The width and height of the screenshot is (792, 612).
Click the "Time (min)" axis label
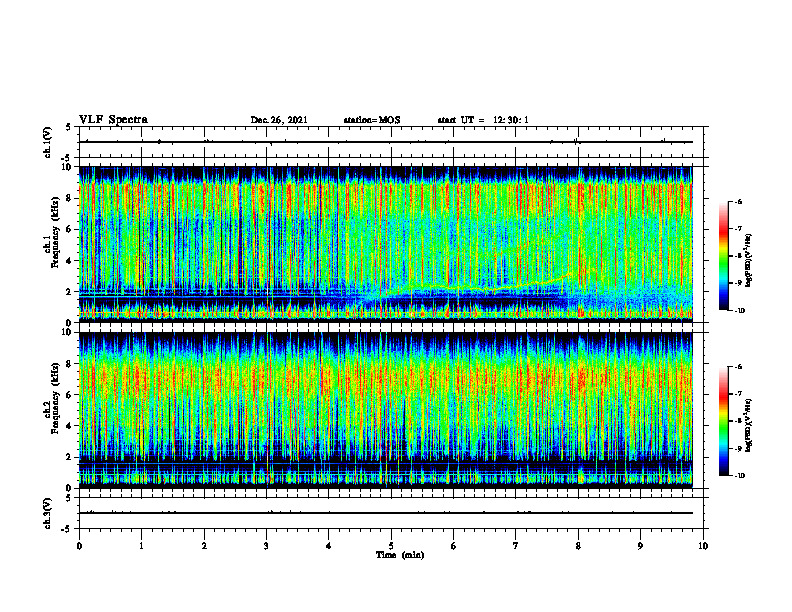400,555
